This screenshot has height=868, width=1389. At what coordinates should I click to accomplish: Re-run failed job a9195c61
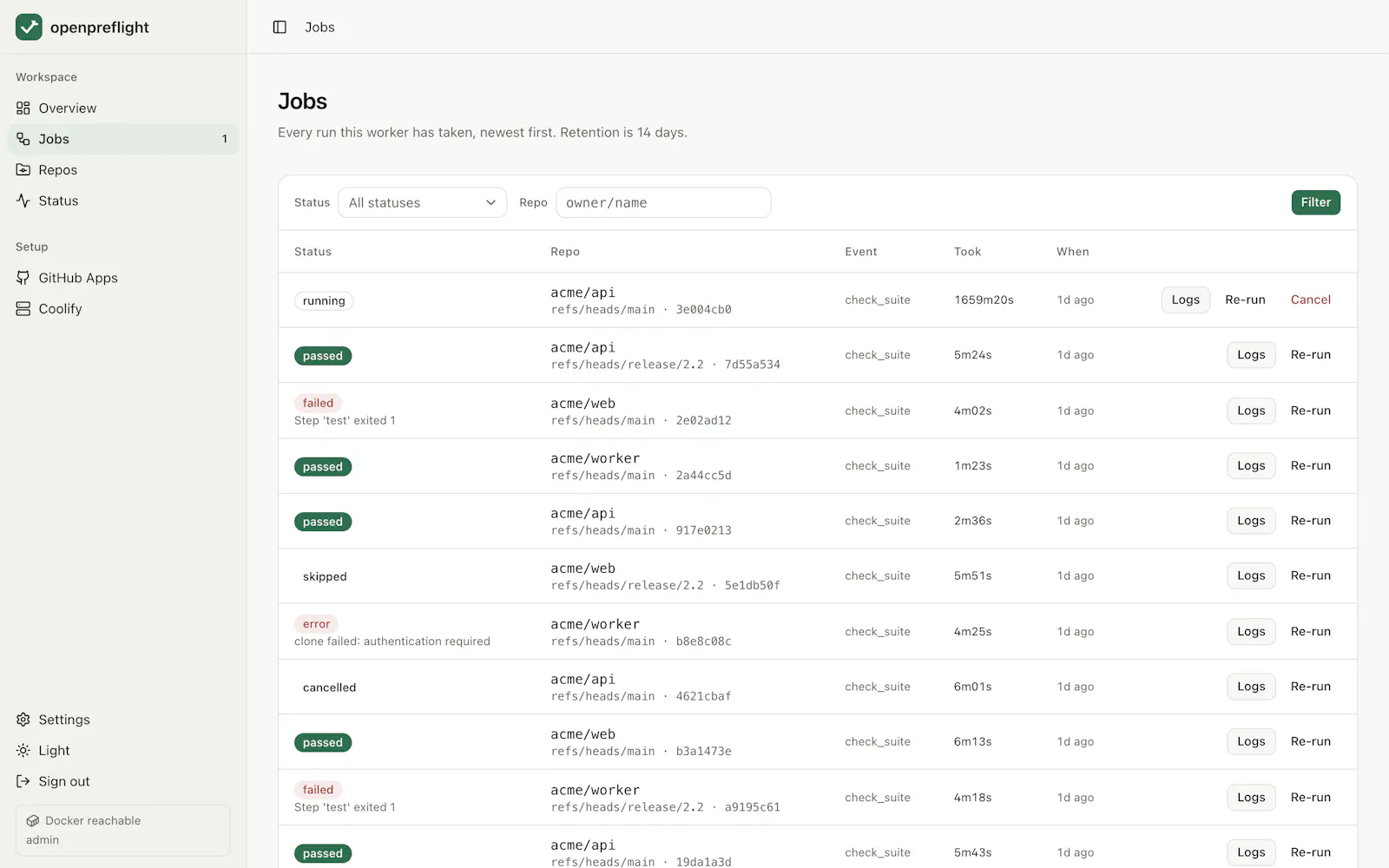pos(1311,798)
